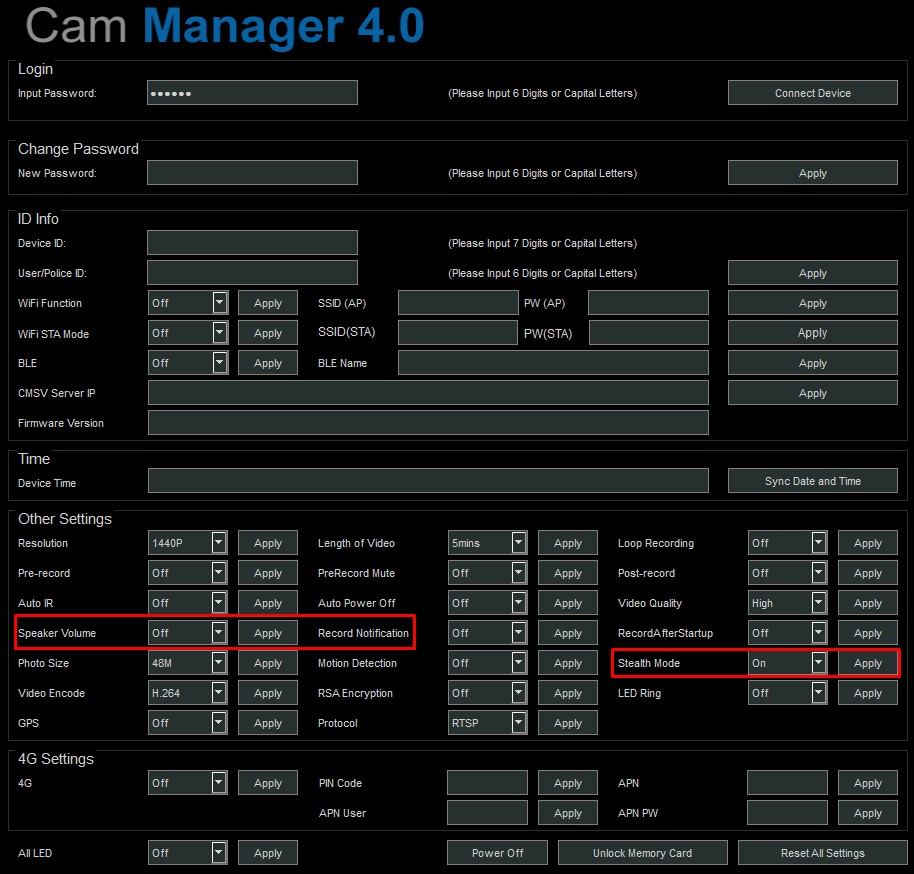Image resolution: width=914 pixels, height=874 pixels.
Task: Open the Video Quality dropdown showing High
Action: click(x=788, y=603)
